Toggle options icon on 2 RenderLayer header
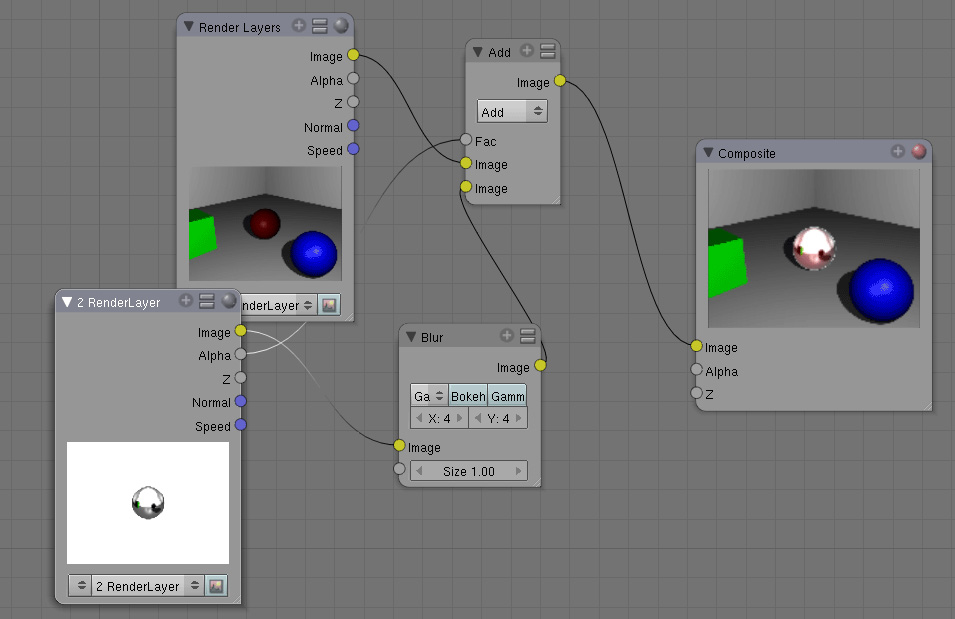The width and height of the screenshot is (955, 619). (x=207, y=300)
